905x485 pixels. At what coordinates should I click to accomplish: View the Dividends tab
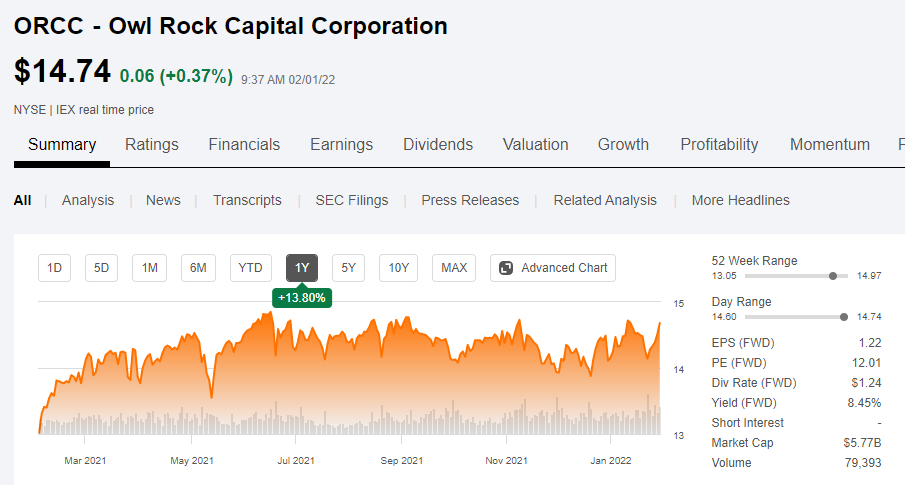click(438, 144)
